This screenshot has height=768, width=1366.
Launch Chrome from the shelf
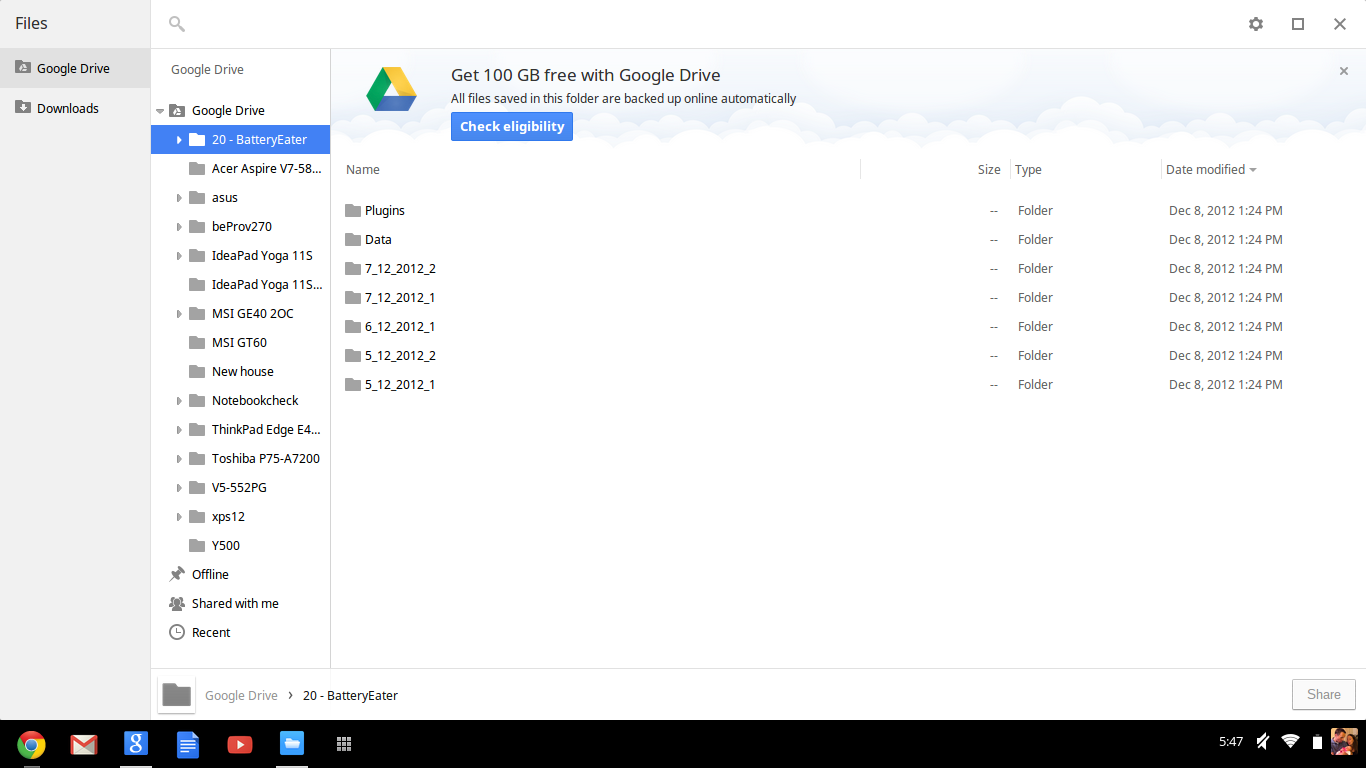click(31, 744)
